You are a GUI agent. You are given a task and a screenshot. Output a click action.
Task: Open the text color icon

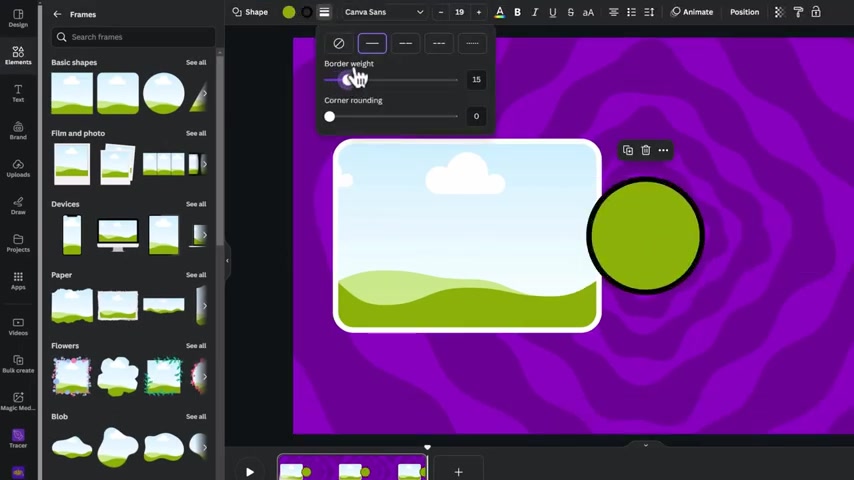coord(499,12)
